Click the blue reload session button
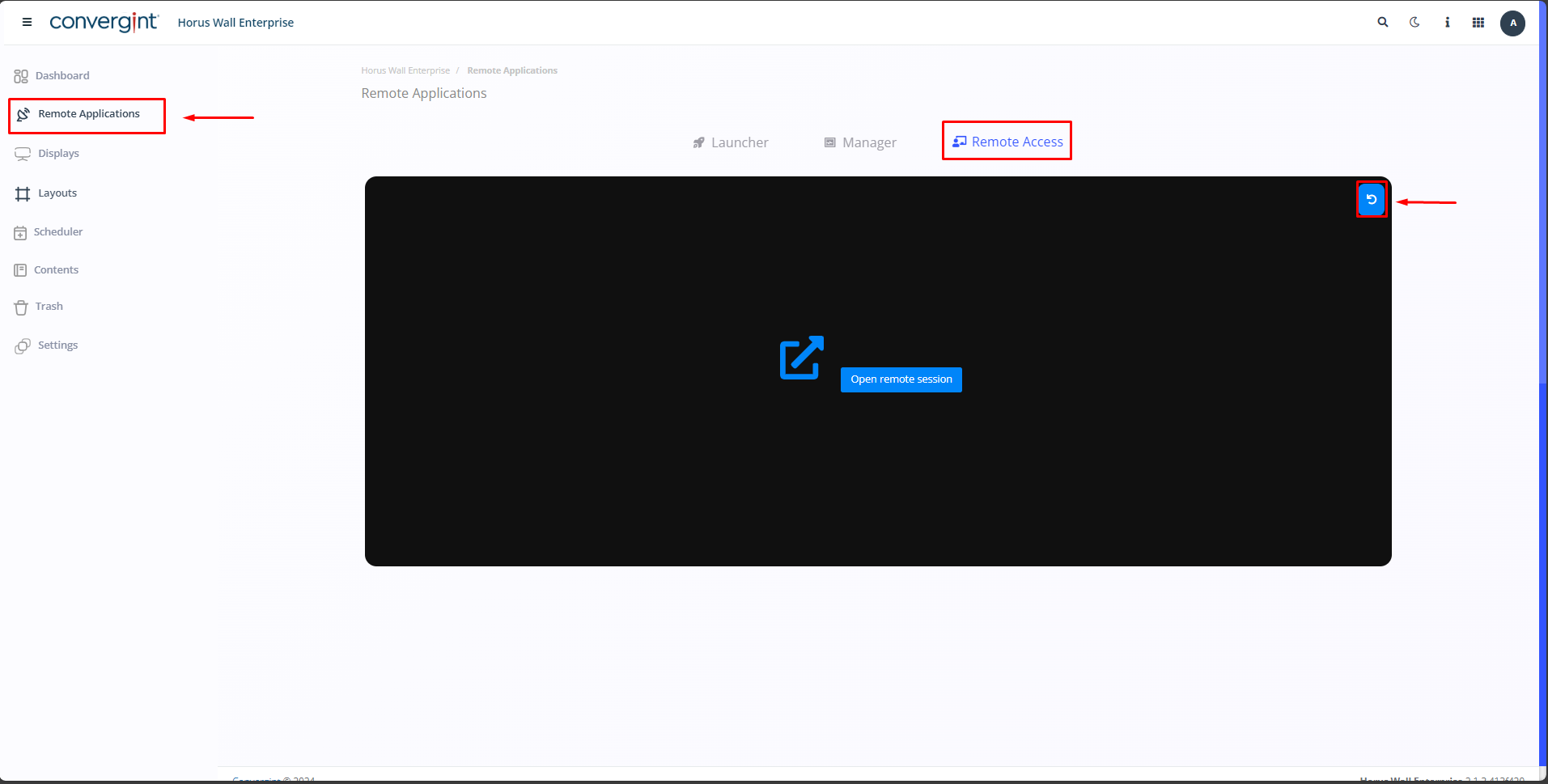The width and height of the screenshot is (1548, 784). click(1371, 199)
